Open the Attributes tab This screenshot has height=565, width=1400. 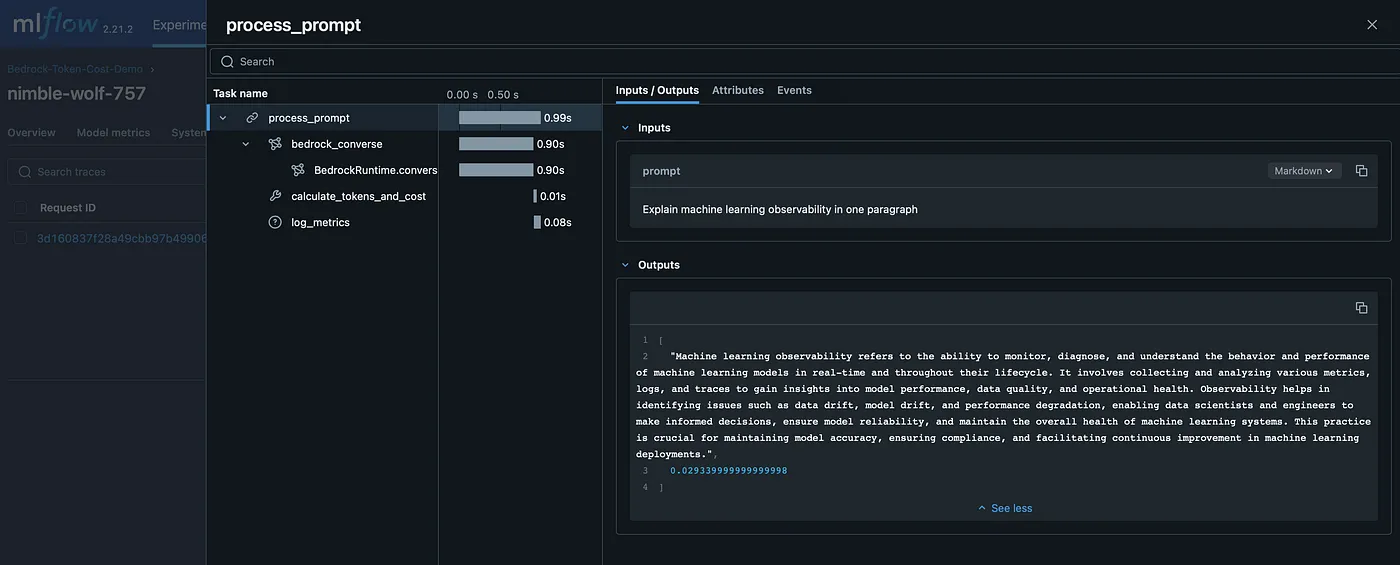click(738, 90)
